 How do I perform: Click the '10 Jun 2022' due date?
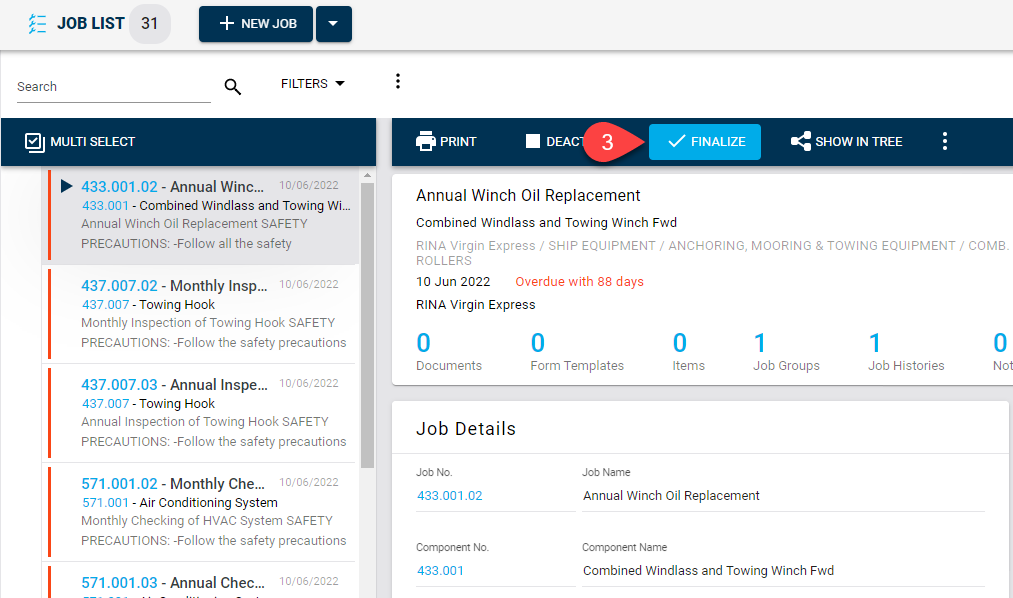point(453,282)
